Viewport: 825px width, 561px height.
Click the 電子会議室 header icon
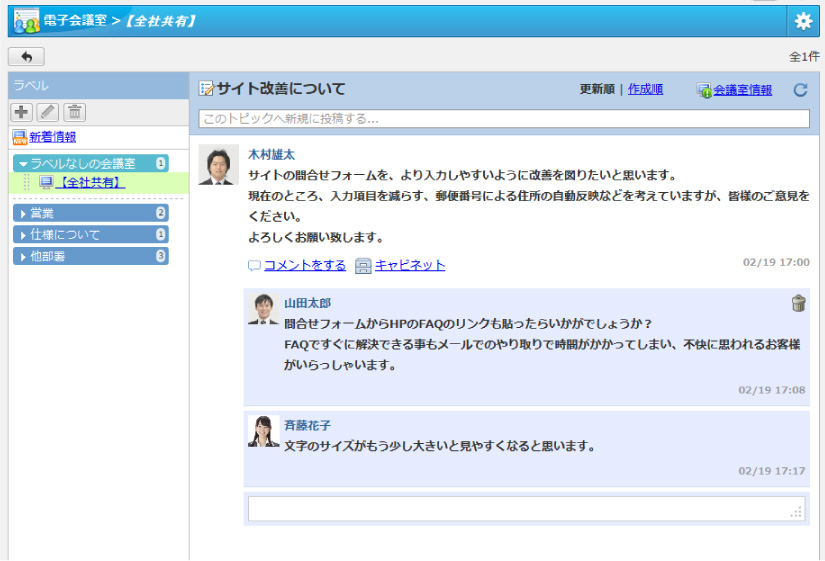pos(26,21)
